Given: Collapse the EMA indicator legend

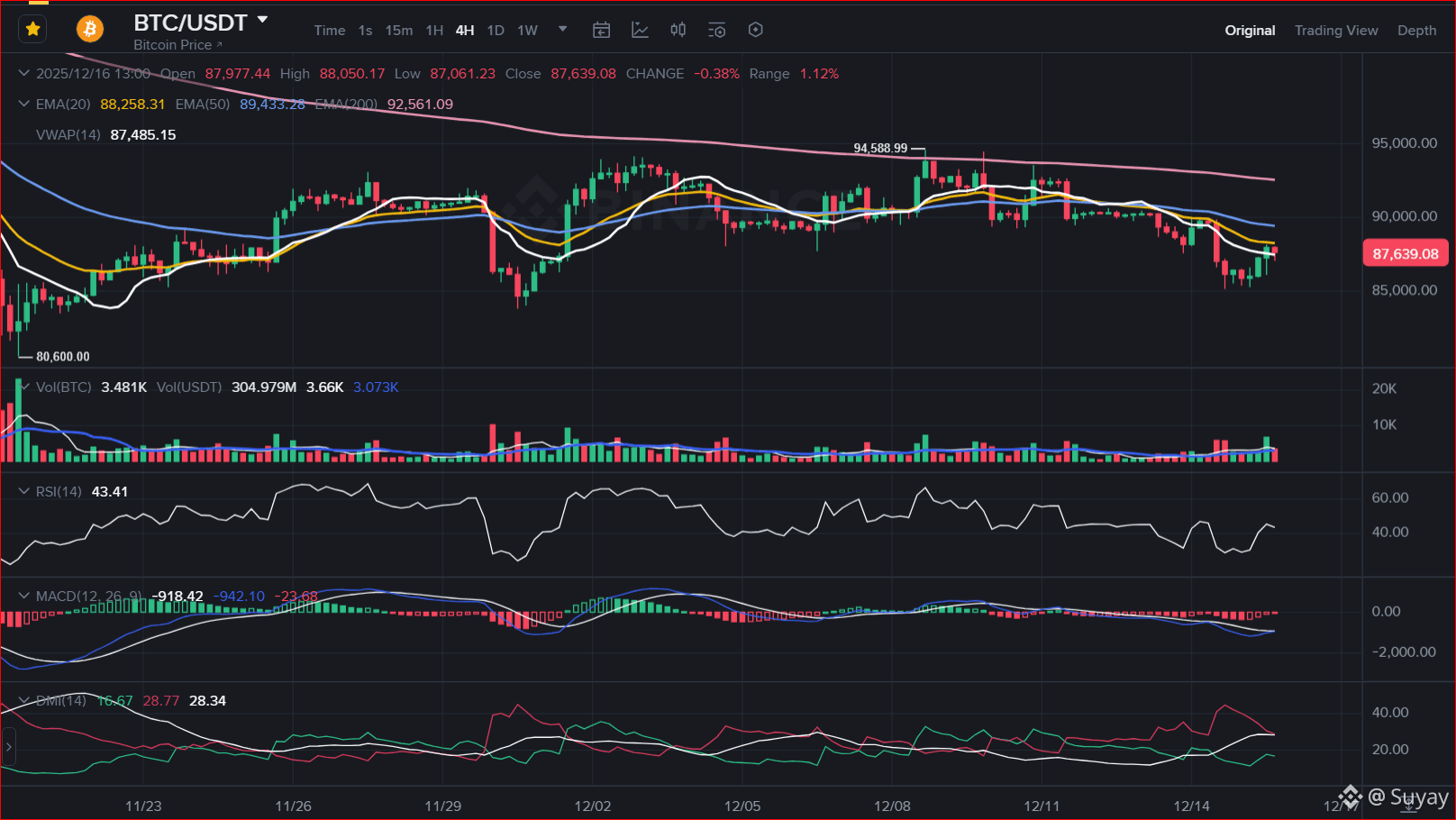Looking at the screenshot, I should click(24, 104).
